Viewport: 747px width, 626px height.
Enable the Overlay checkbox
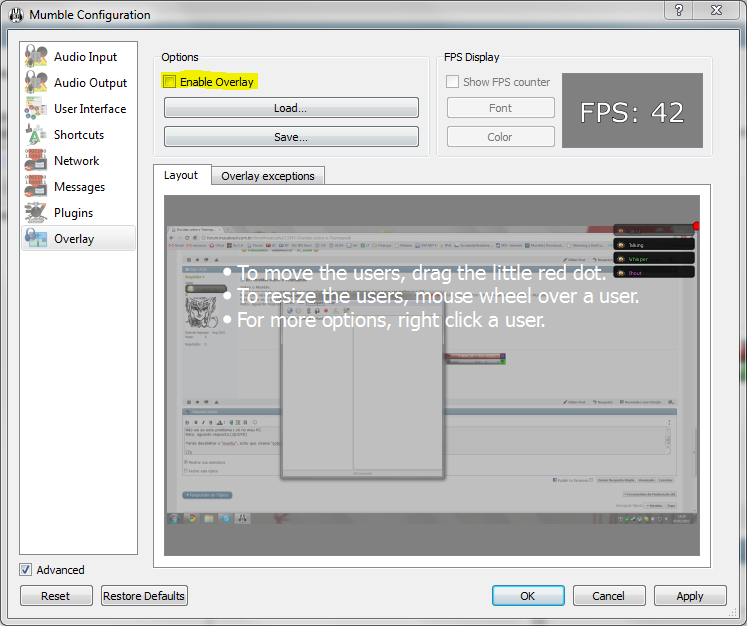click(170, 82)
